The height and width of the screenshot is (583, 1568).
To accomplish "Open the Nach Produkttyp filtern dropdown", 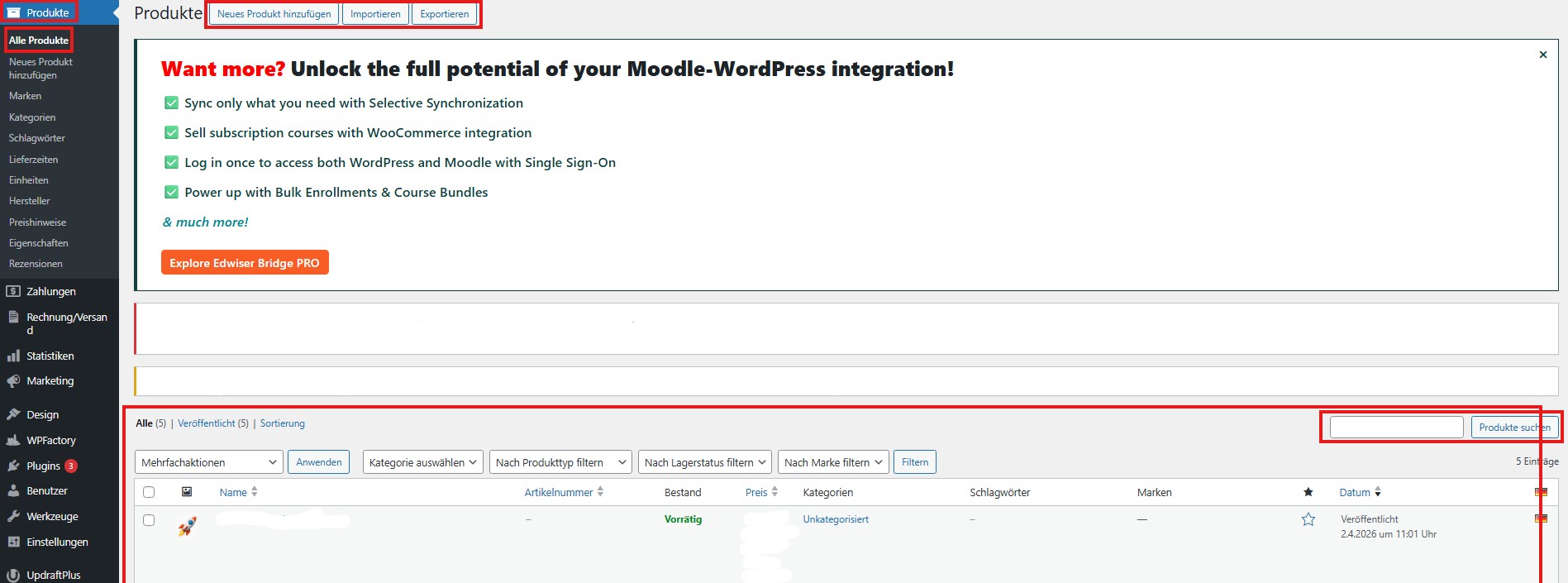I will coord(560,462).
